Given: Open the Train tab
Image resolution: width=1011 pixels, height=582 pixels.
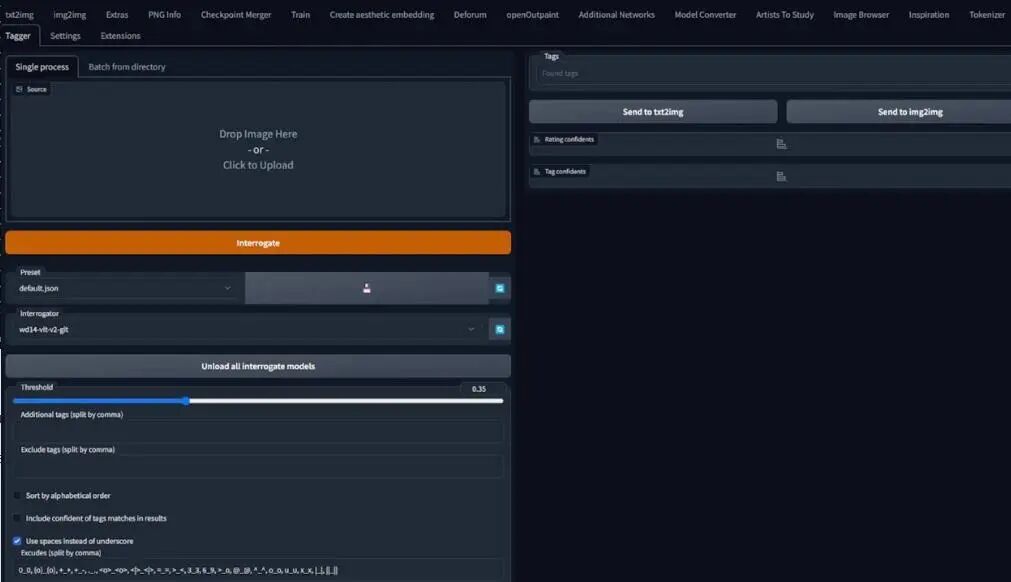Looking at the screenshot, I should (300, 14).
